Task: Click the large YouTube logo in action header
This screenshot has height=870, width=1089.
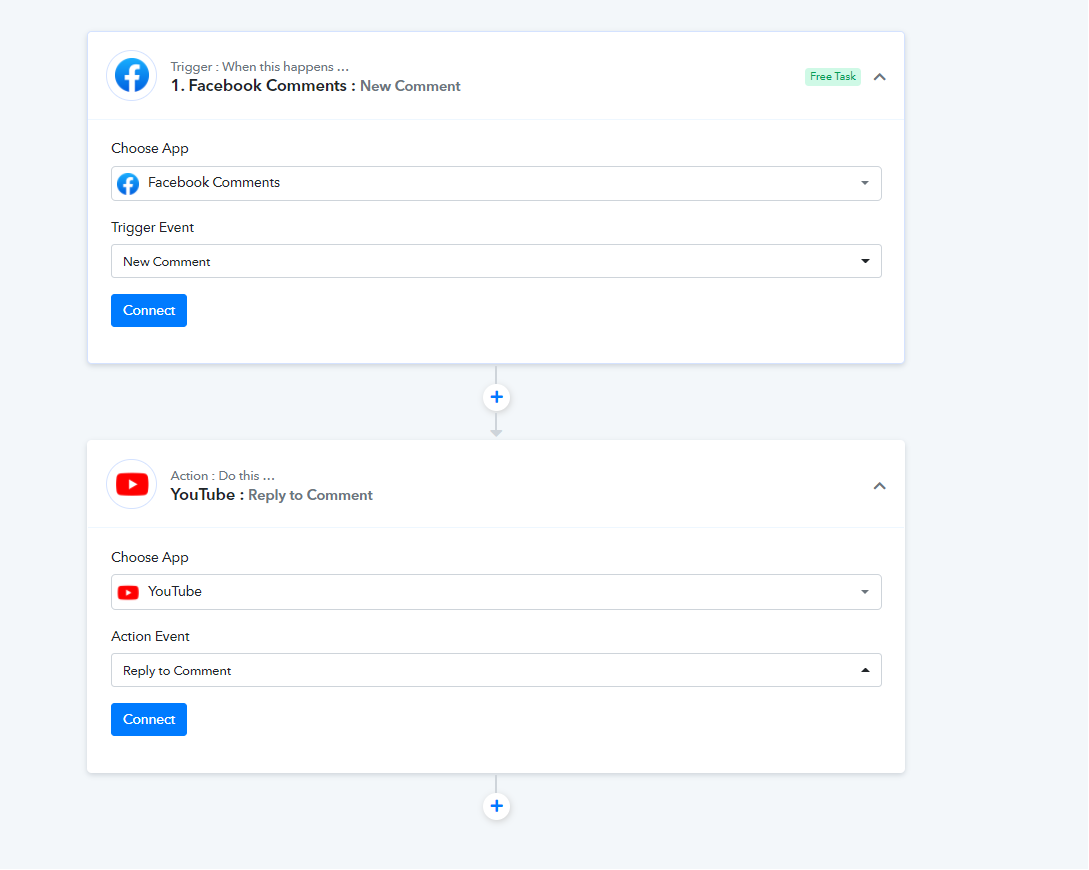Action: tap(131, 485)
